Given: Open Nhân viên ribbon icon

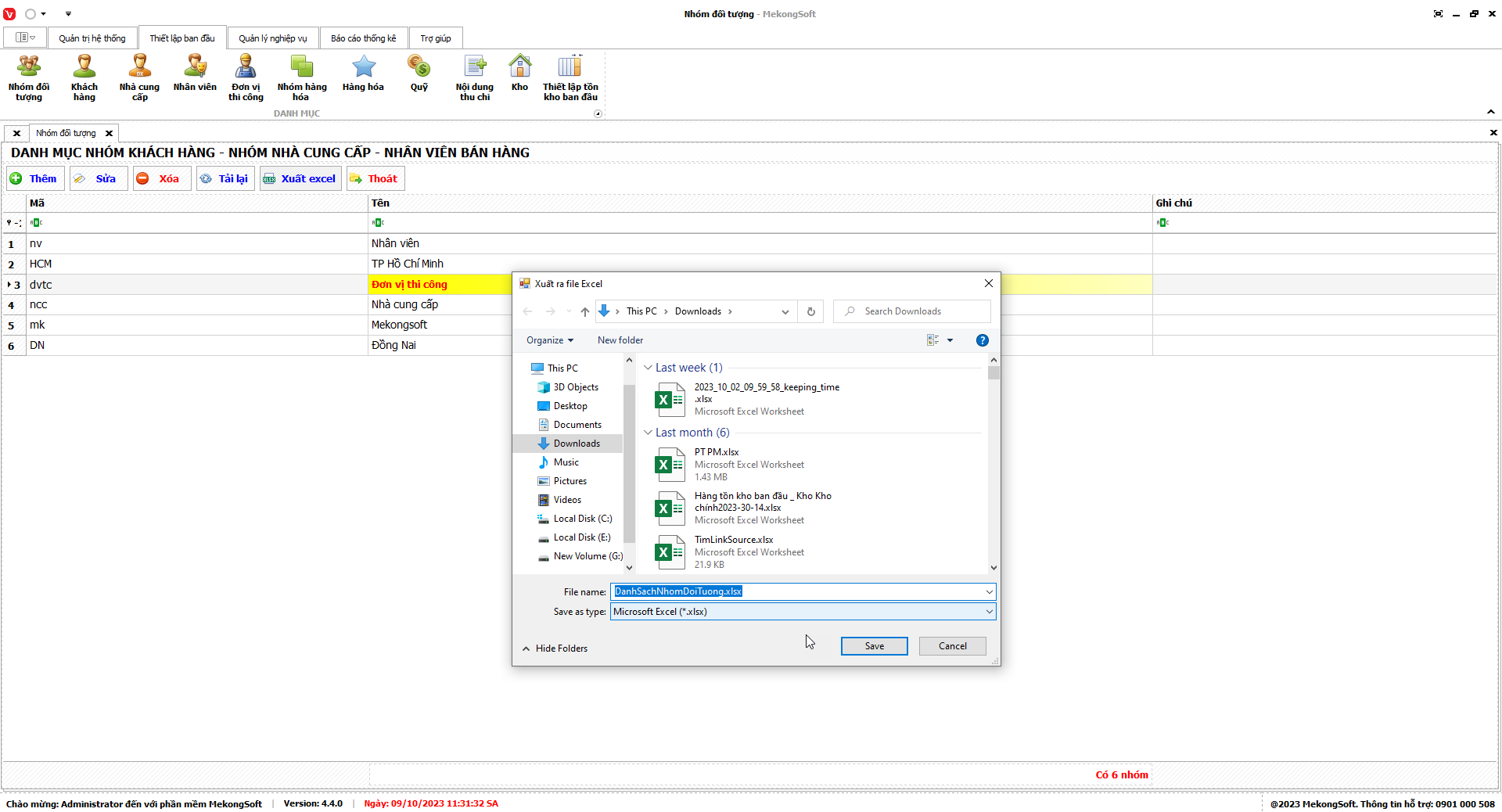Looking at the screenshot, I should (x=195, y=74).
